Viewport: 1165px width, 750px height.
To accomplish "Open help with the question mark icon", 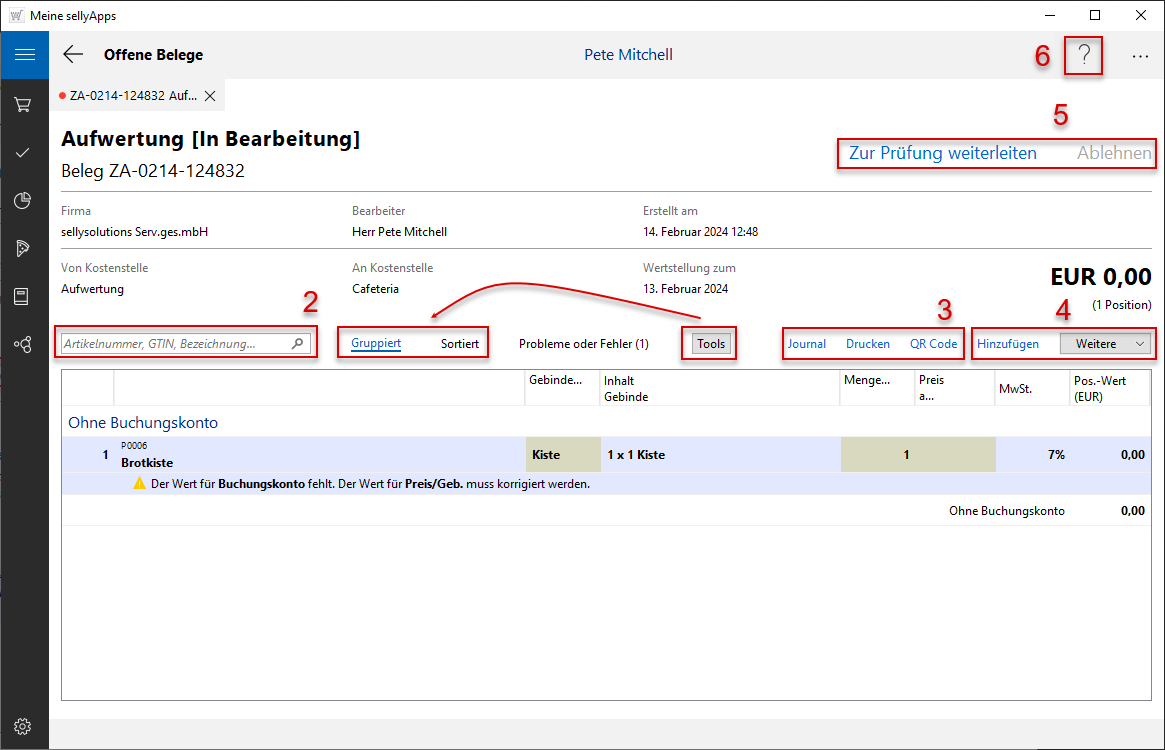I will coord(1084,56).
